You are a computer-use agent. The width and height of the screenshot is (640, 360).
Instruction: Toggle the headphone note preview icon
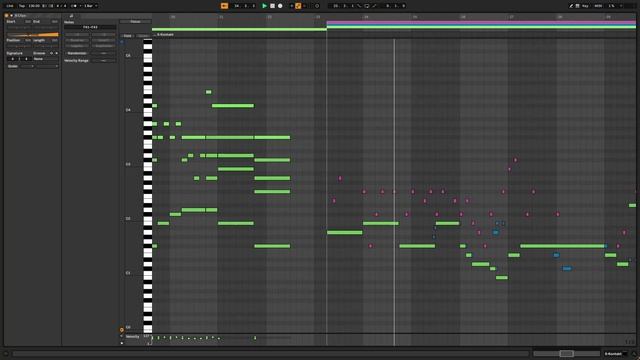[x=122, y=42]
